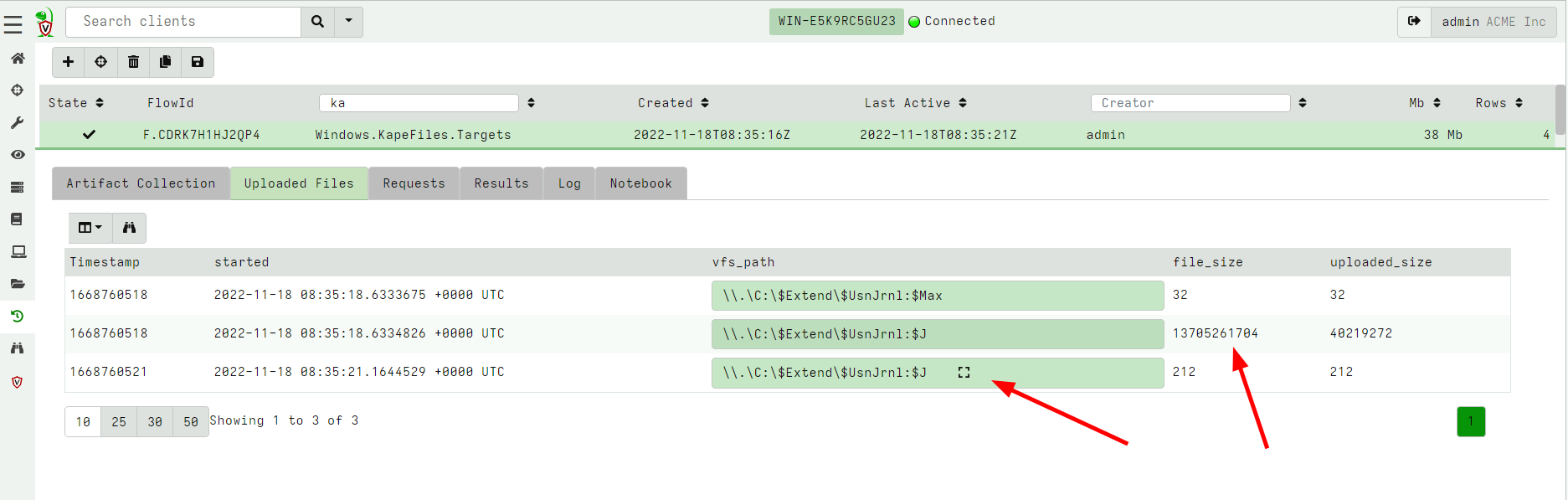The height and width of the screenshot is (500, 1568).
Task: Click the magnifier search clients button
Action: tap(317, 22)
